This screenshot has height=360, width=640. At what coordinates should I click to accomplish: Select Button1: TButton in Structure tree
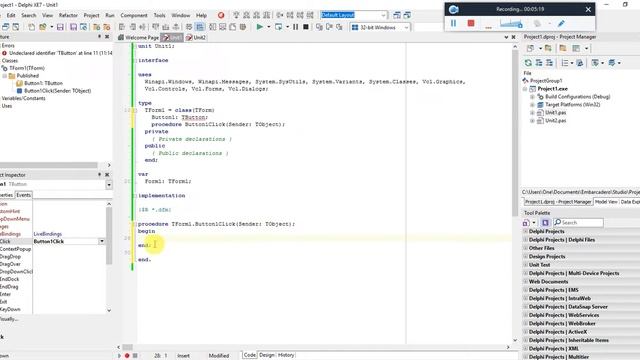[x=43, y=83]
